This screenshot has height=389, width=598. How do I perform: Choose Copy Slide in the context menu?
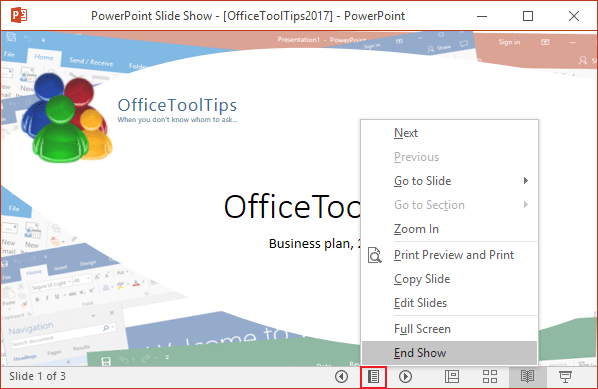449,279
